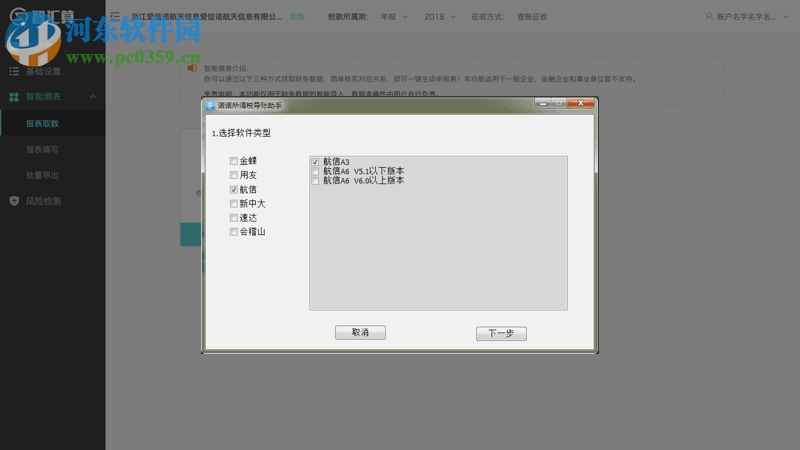Check the 用友 software type checkbox
Viewport: 800px width, 450px height.
(x=234, y=175)
